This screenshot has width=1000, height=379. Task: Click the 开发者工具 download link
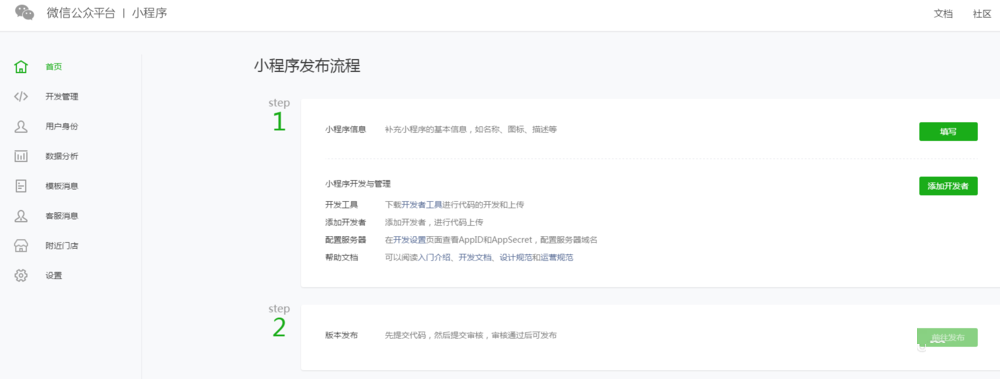[422, 205]
